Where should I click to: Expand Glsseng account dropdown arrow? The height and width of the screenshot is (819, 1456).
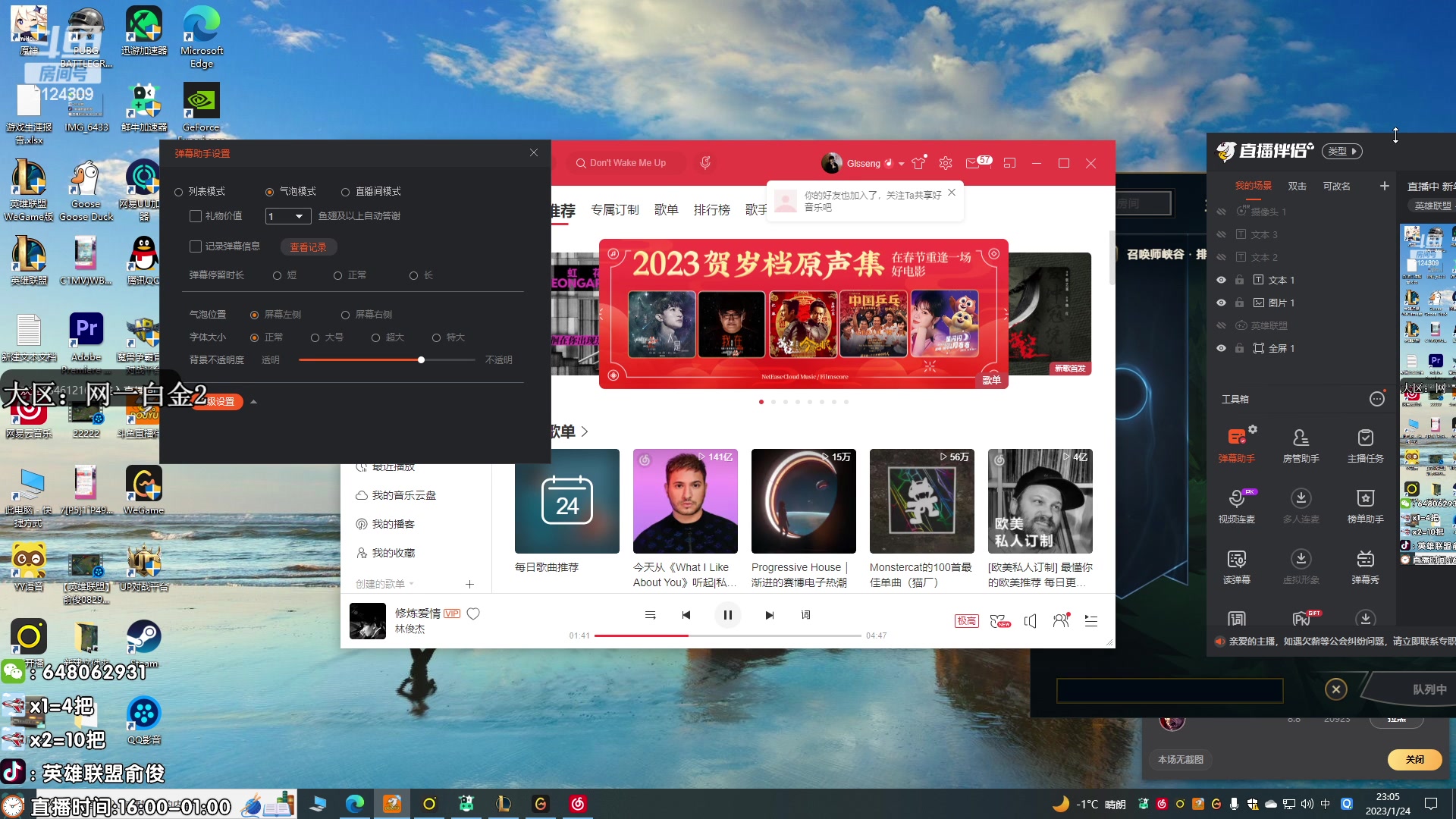point(901,164)
